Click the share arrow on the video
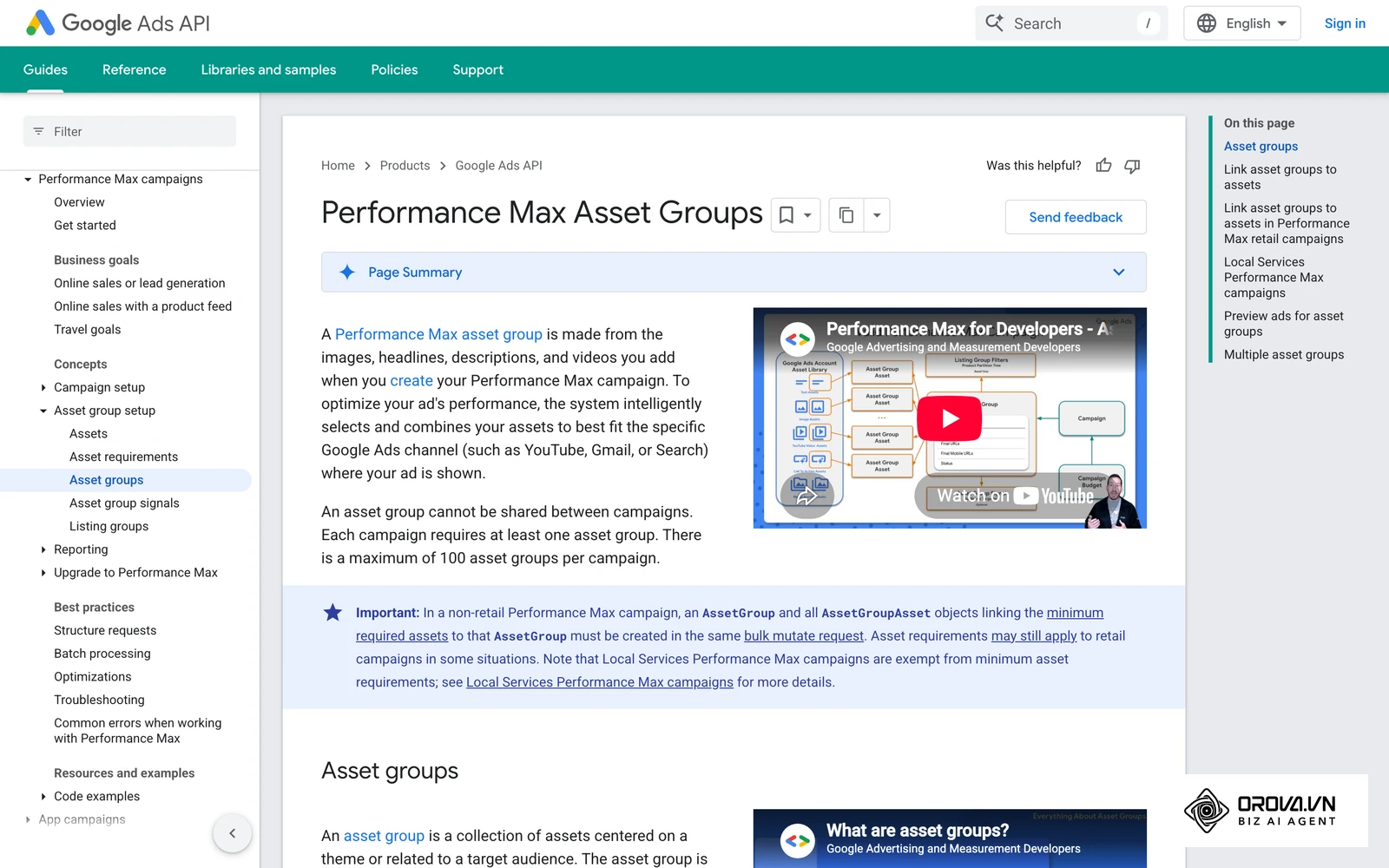 pos(806,496)
